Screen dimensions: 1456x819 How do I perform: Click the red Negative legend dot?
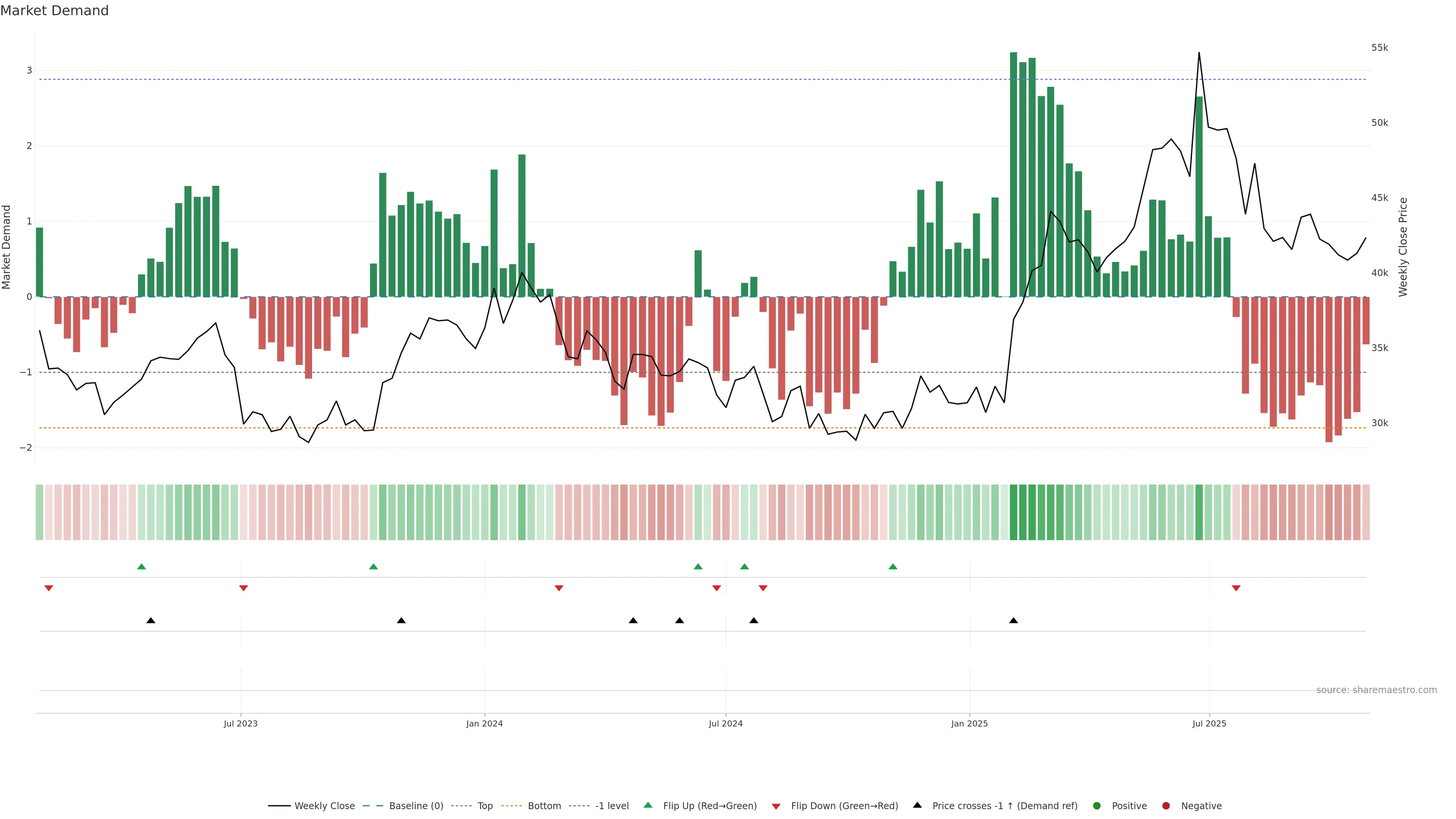[1166, 806]
